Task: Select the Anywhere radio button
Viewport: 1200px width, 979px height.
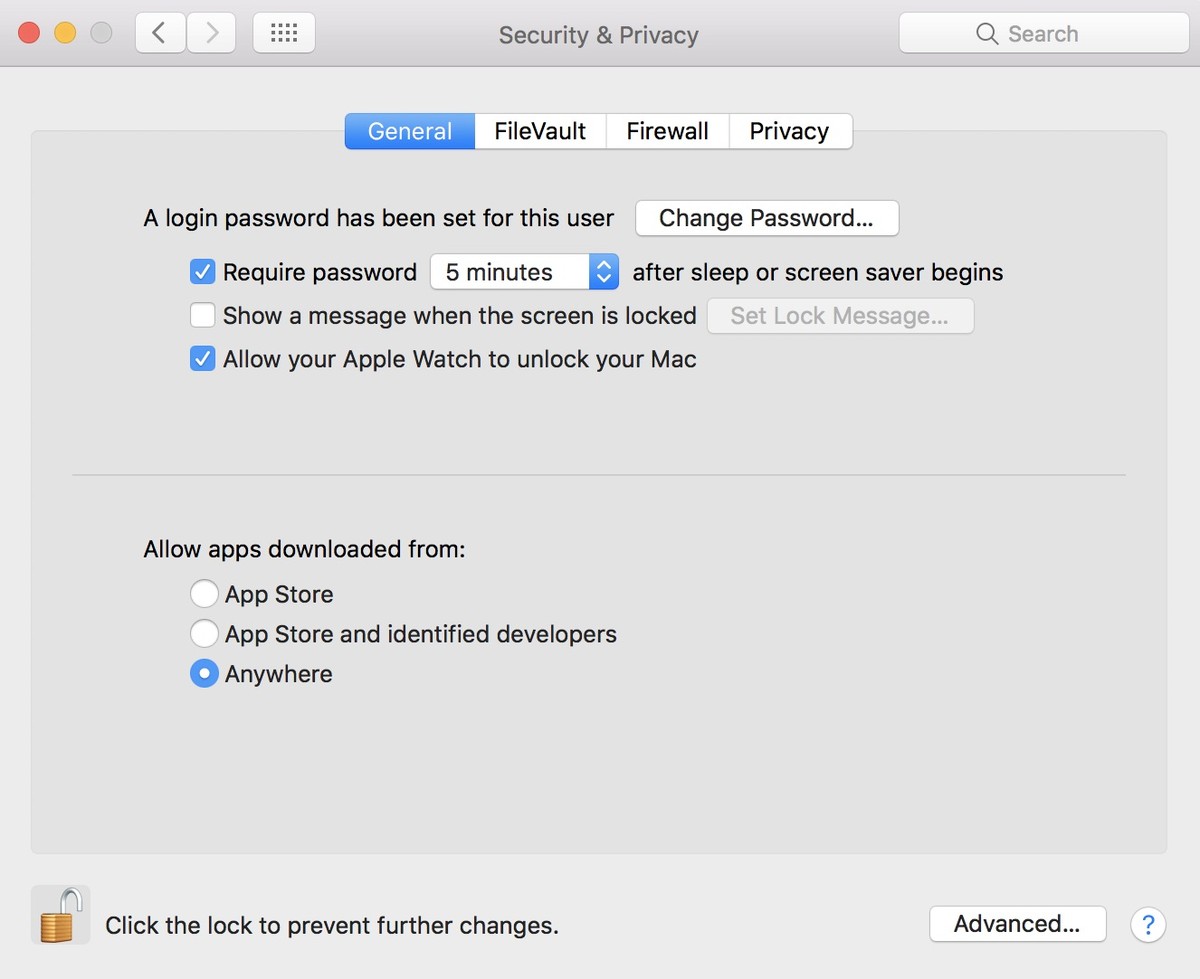Action: tap(204, 674)
